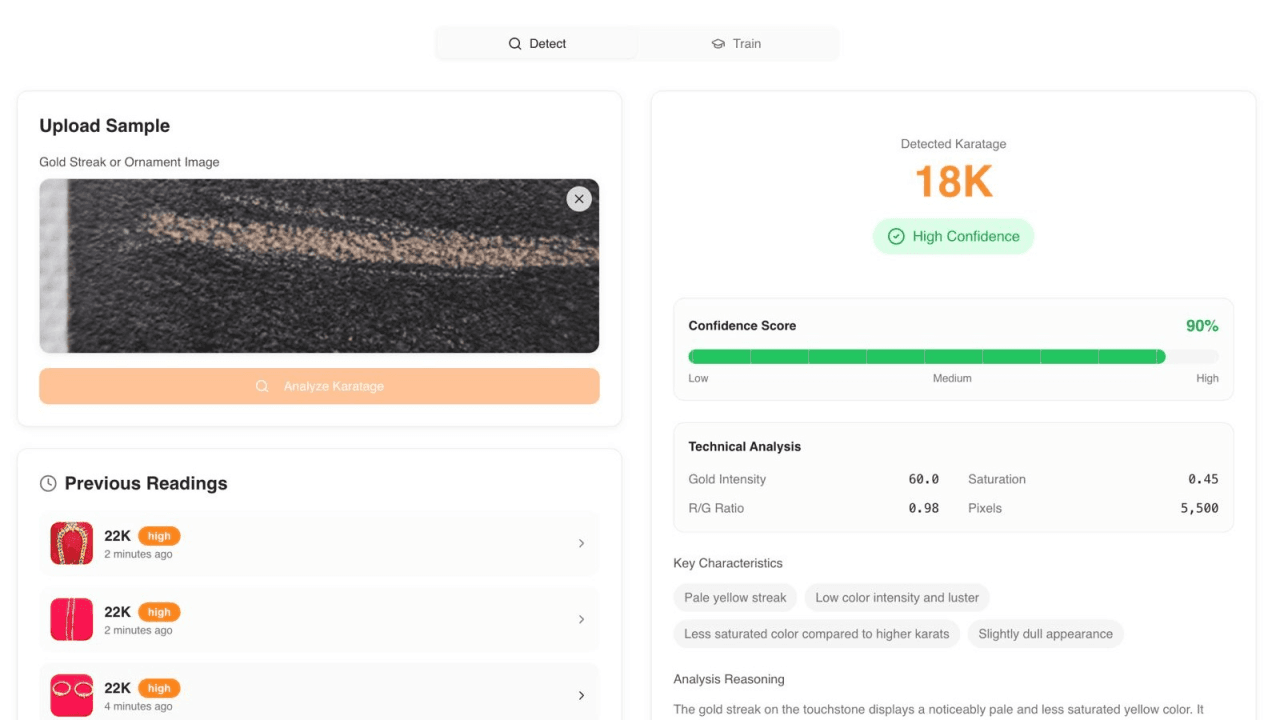1280x720 pixels.
Task: Click the checkmark icon in High Confidence badge
Action: click(896, 237)
